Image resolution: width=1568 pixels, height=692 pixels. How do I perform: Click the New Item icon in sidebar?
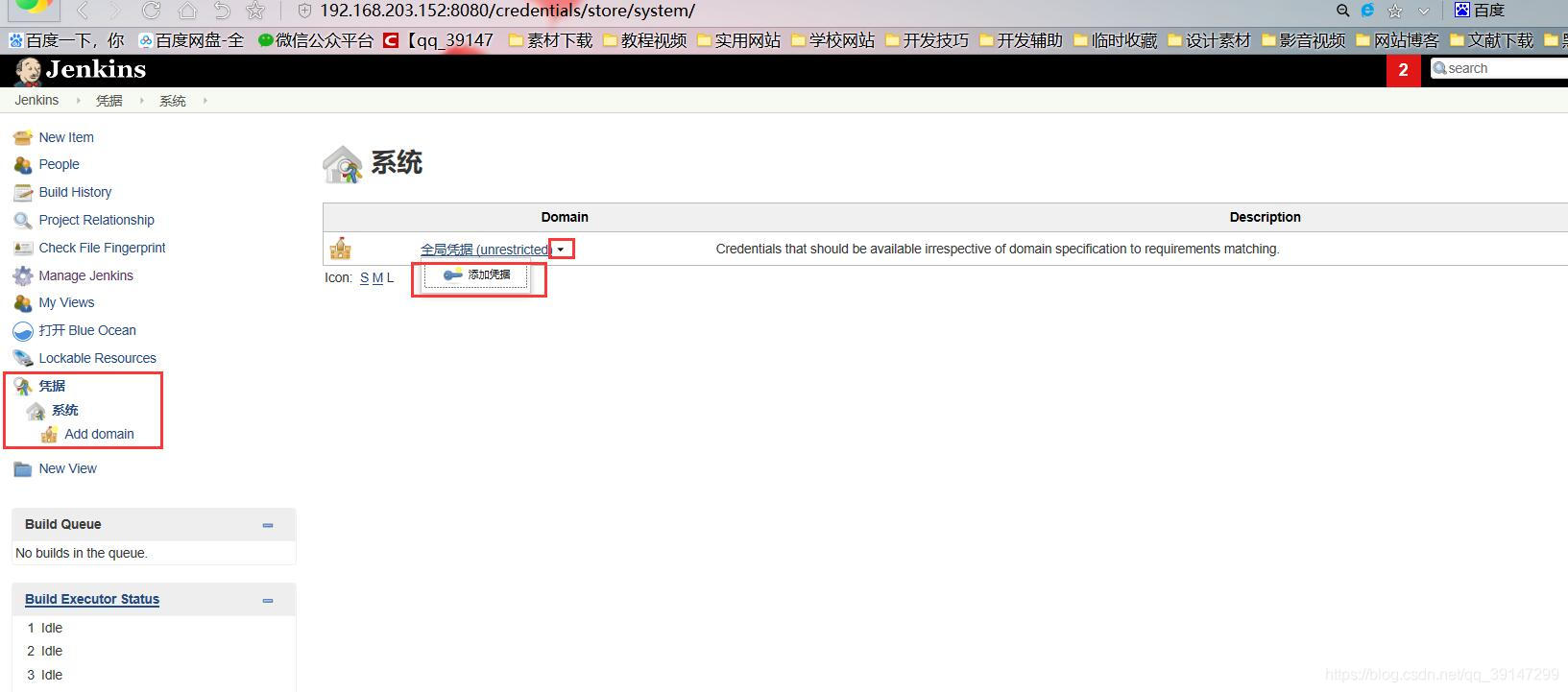click(x=23, y=137)
